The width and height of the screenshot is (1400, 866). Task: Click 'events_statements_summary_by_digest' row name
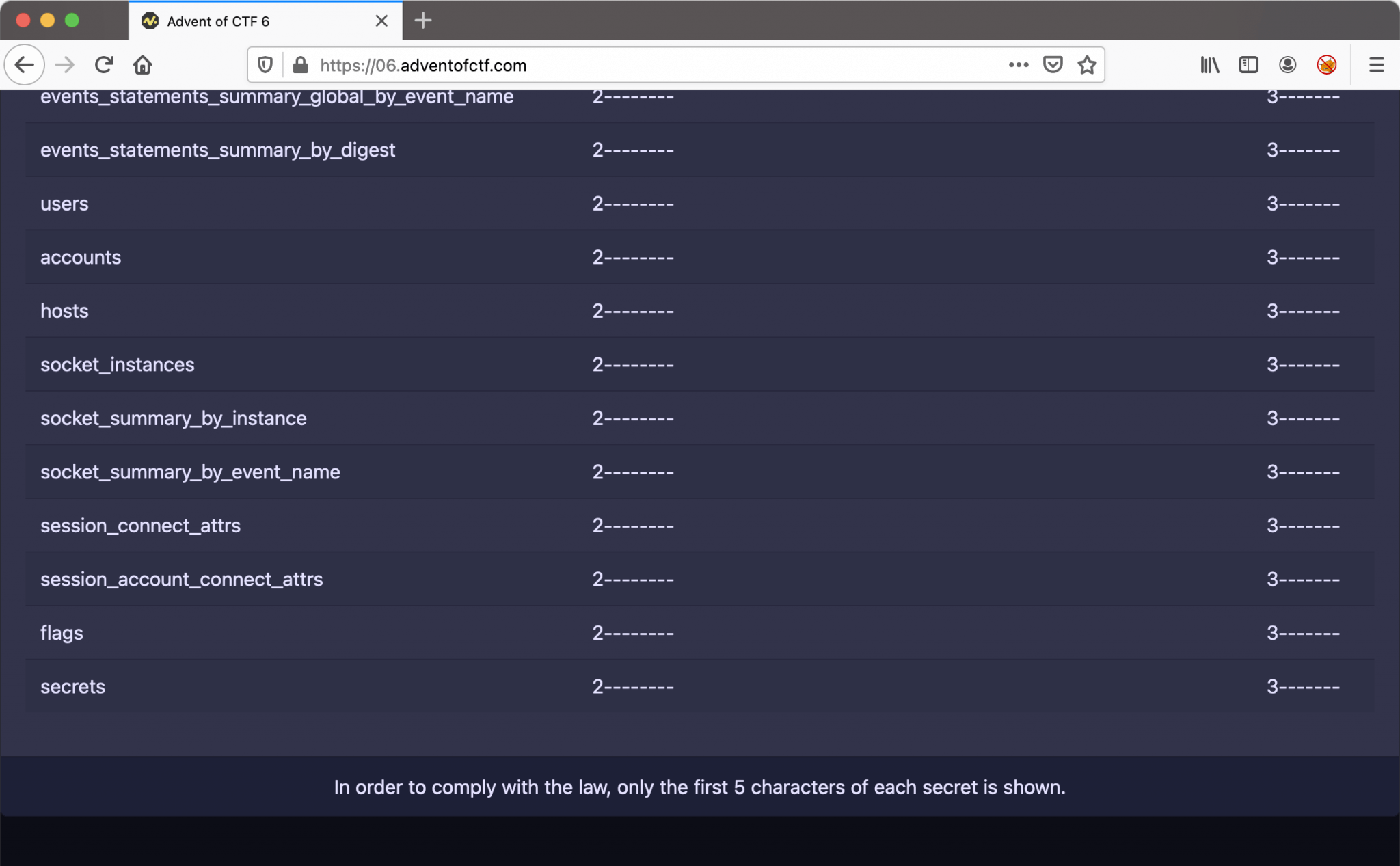217,150
